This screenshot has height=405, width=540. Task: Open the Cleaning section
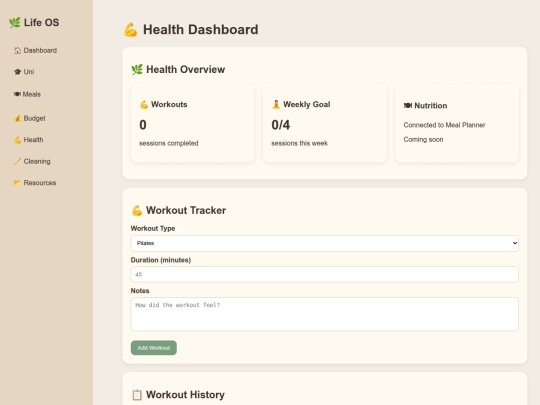[32, 162]
